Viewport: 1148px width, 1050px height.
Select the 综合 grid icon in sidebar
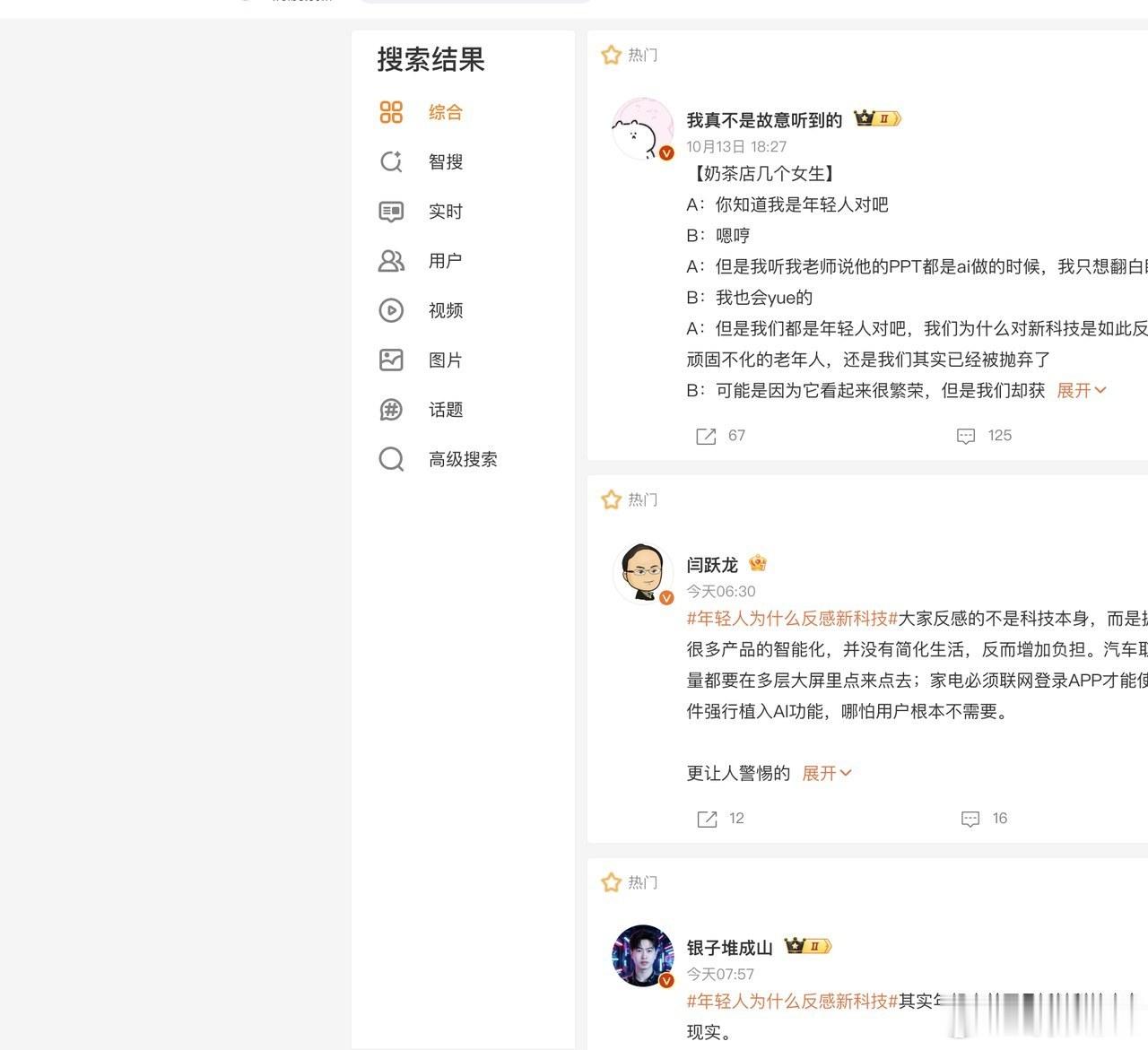click(391, 112)
